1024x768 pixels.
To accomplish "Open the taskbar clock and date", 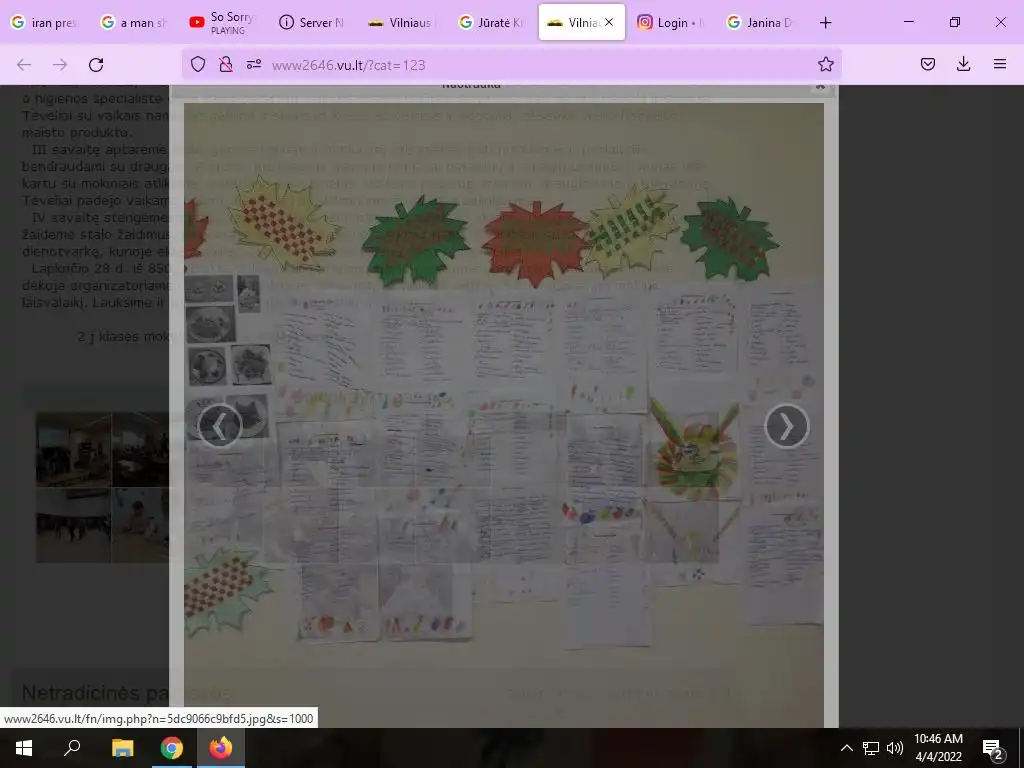I will pyautogui.click(x=938, y=748).
